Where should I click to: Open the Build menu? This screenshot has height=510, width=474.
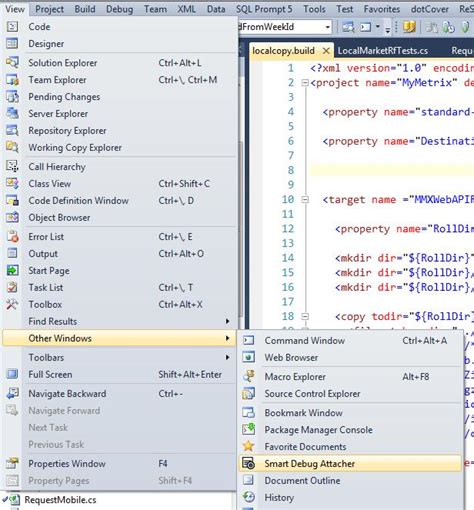85,9
